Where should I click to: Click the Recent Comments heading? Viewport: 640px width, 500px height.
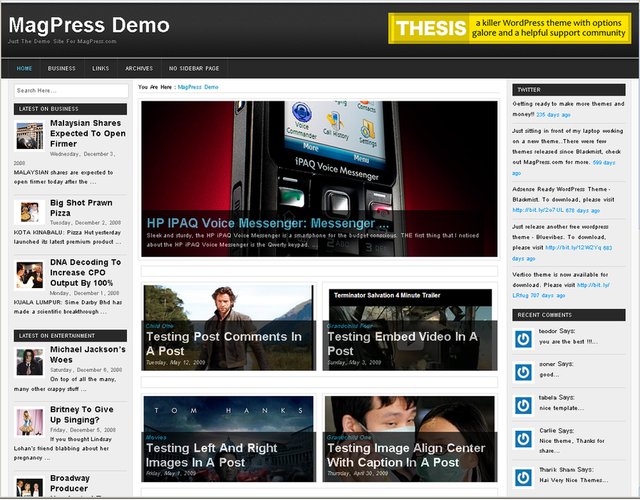(x=569, y=315)
